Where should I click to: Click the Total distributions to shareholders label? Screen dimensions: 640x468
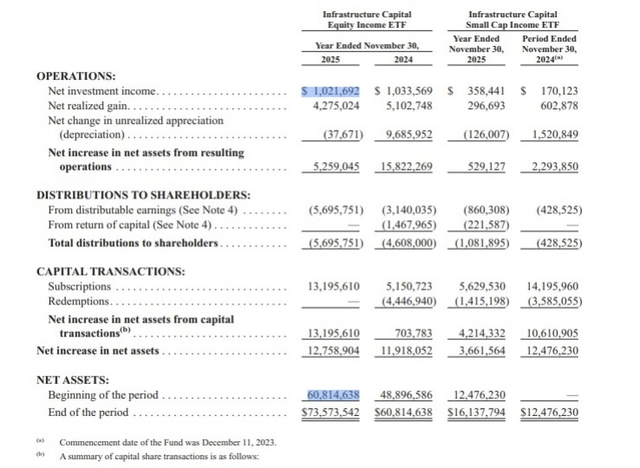click(x=133, y=243)
